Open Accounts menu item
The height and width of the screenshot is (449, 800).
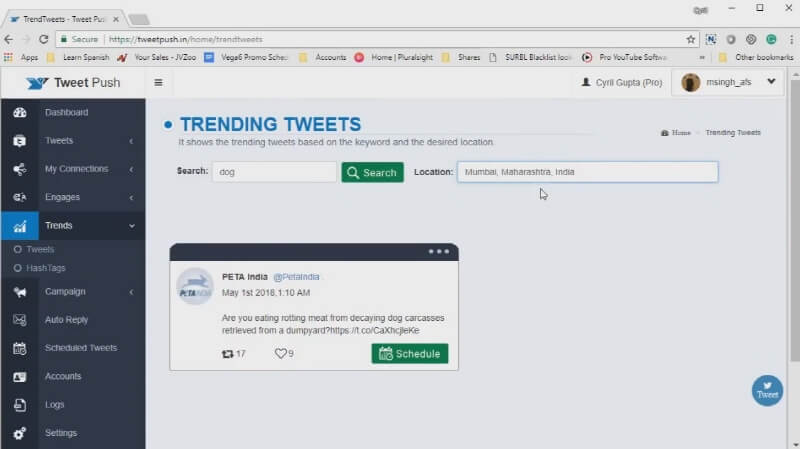coord(63,377)
